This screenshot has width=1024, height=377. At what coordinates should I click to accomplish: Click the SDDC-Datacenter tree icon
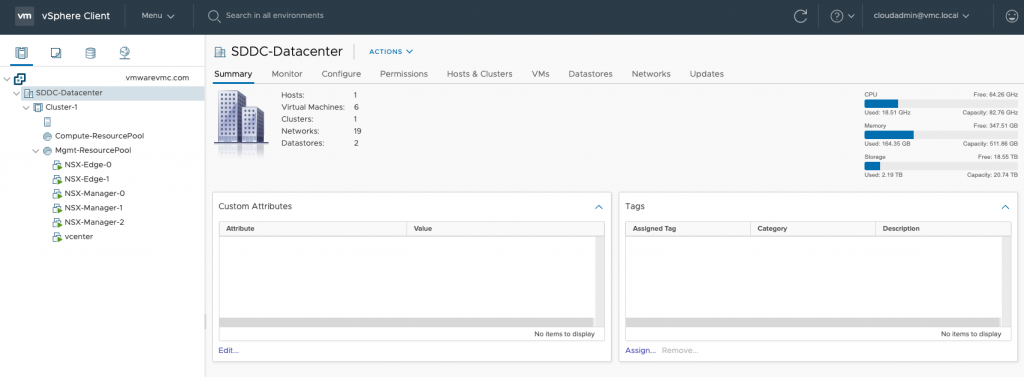[x=28, y=93]
